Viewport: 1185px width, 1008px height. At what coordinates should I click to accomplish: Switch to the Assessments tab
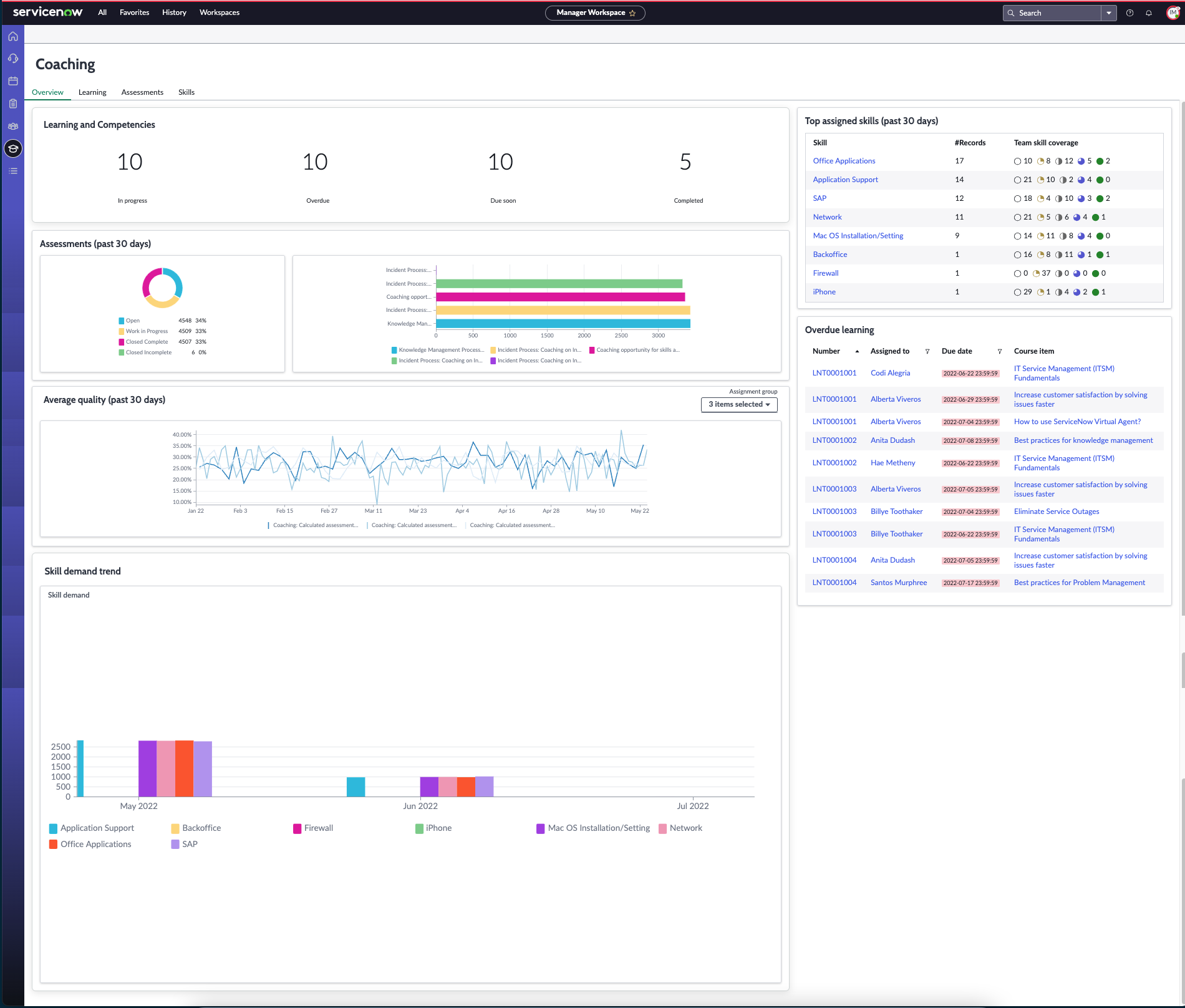[142, 92]
